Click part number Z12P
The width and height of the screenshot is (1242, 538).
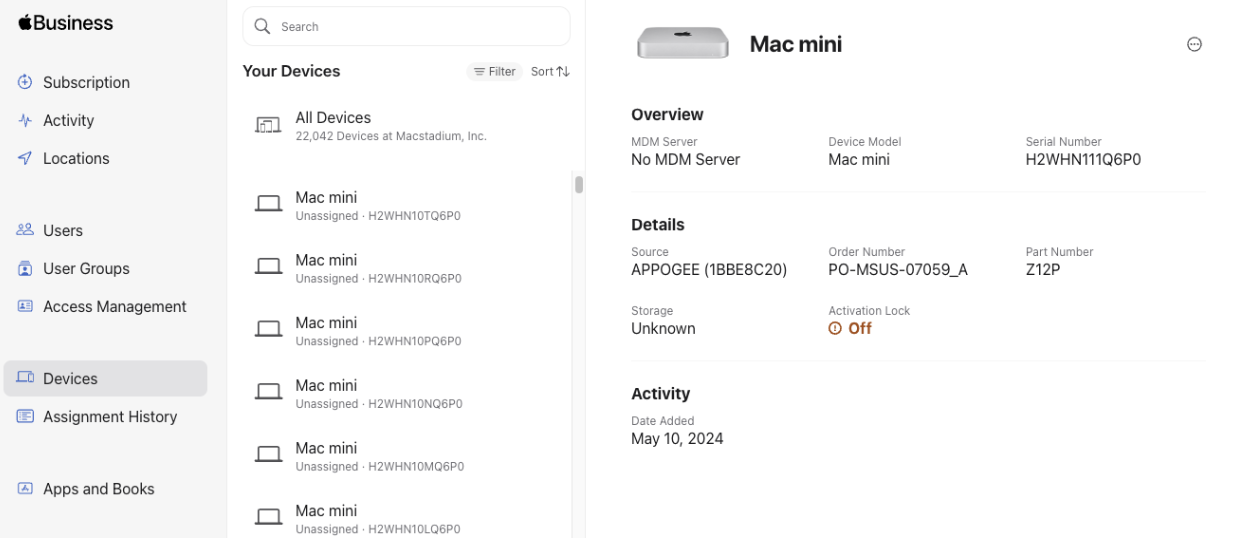click(1043, 269)
